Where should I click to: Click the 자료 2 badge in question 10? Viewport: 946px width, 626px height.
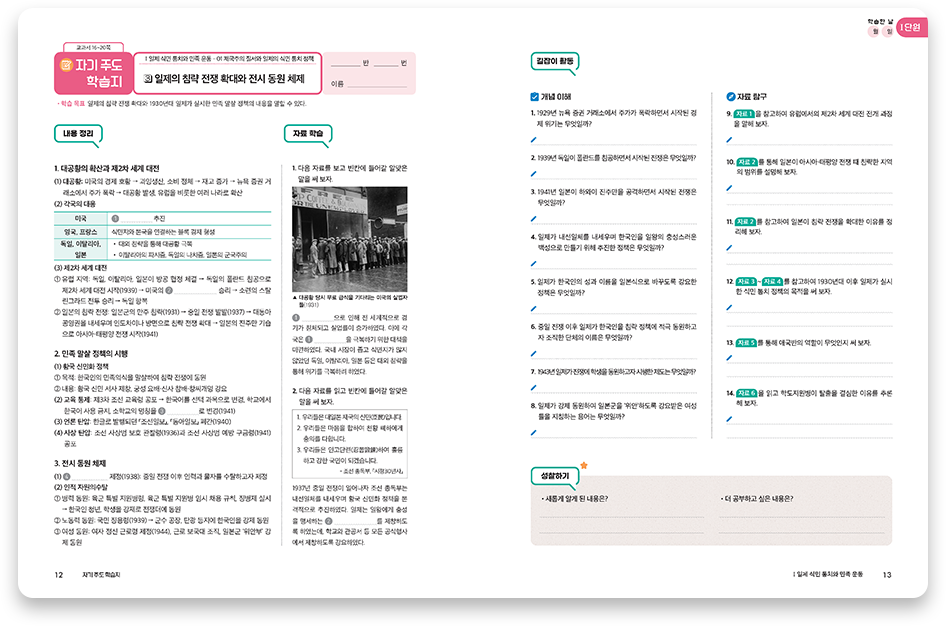pos(746,162)
